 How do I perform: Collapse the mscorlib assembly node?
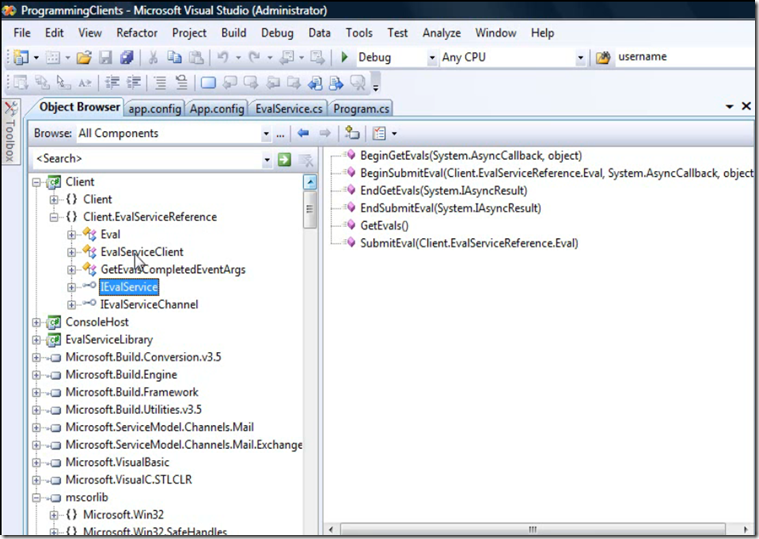(36, 497)
